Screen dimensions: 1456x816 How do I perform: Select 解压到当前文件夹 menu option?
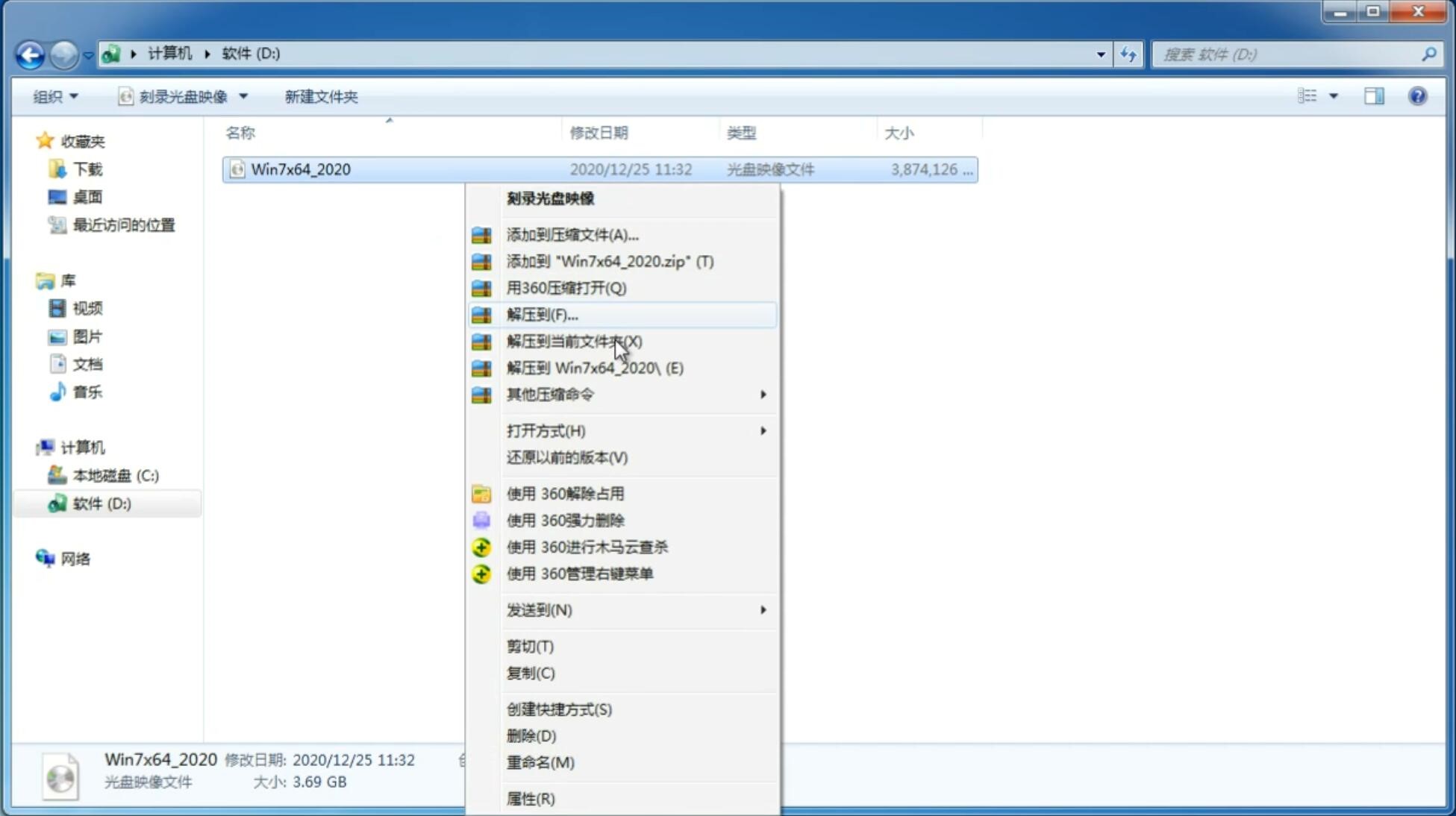[574, 341]
